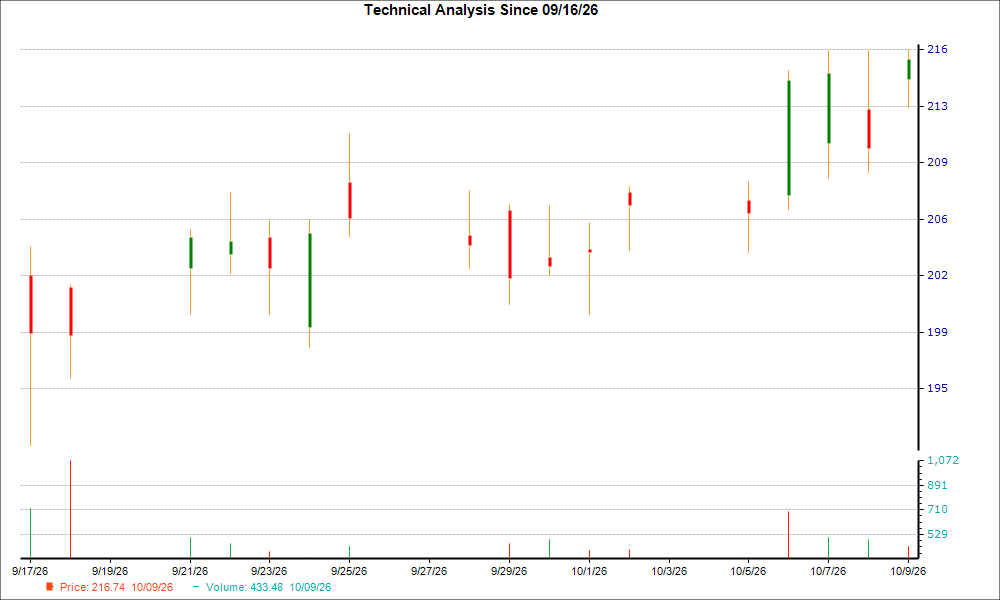Image resolution: width=1000 pixels, height=600 pixels.
Task: Click the date label 9/17/26
Action: 30,571
